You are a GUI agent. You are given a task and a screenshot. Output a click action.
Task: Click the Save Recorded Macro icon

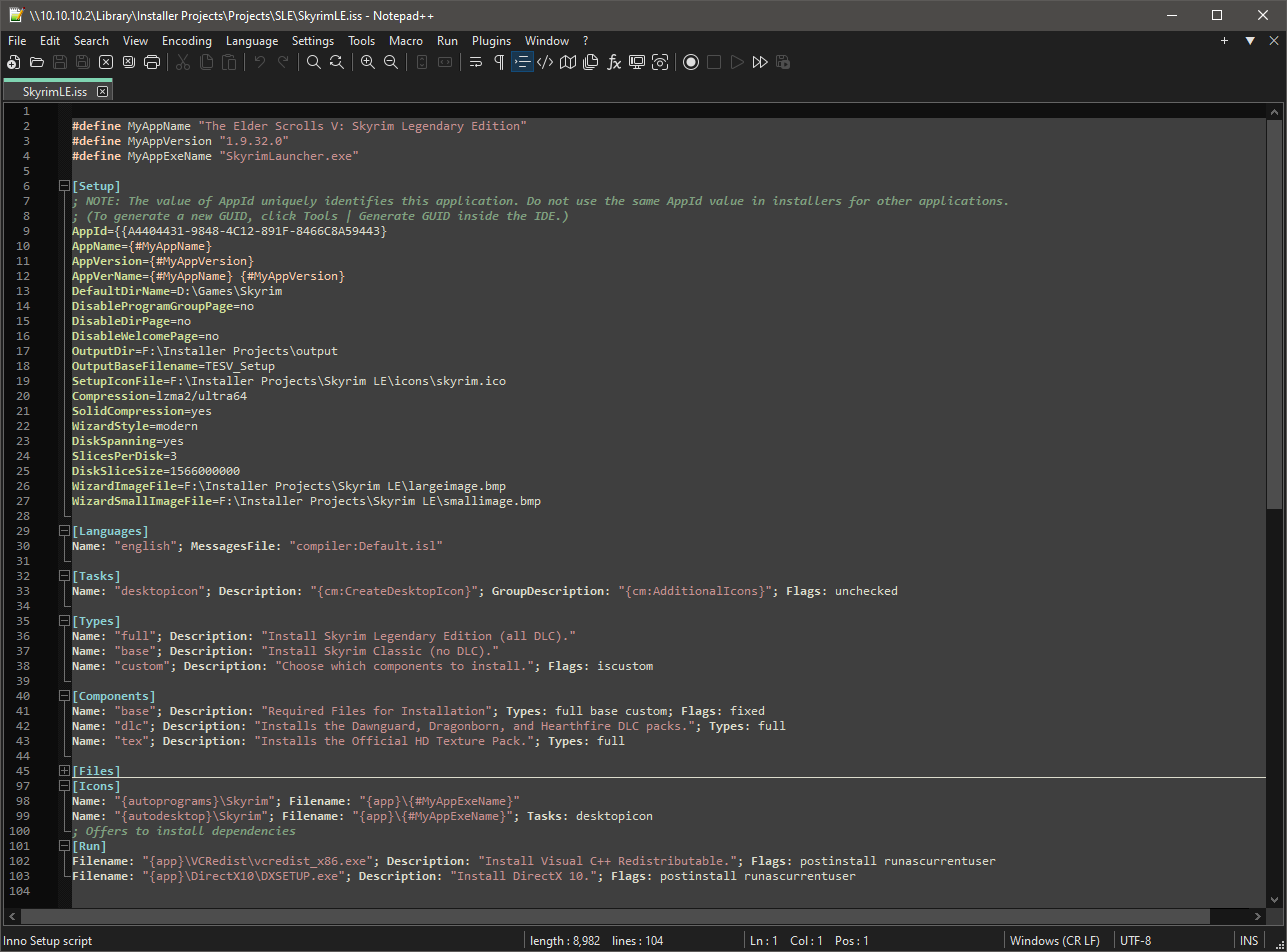pos(783,62)
